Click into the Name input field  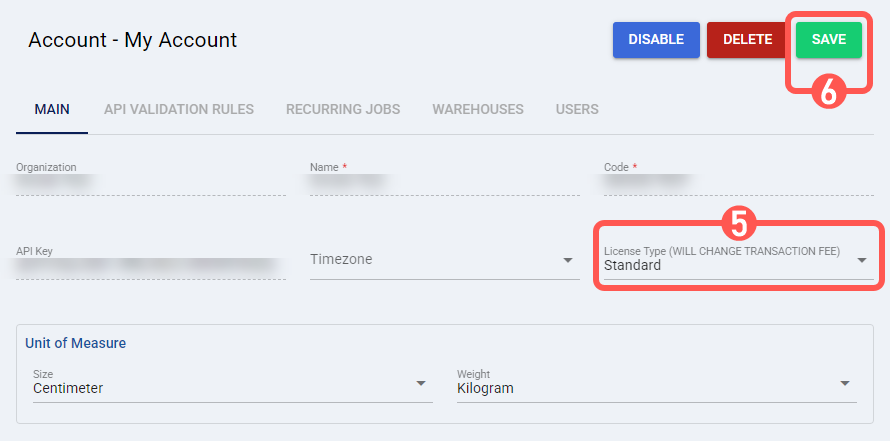coord(444,180)
